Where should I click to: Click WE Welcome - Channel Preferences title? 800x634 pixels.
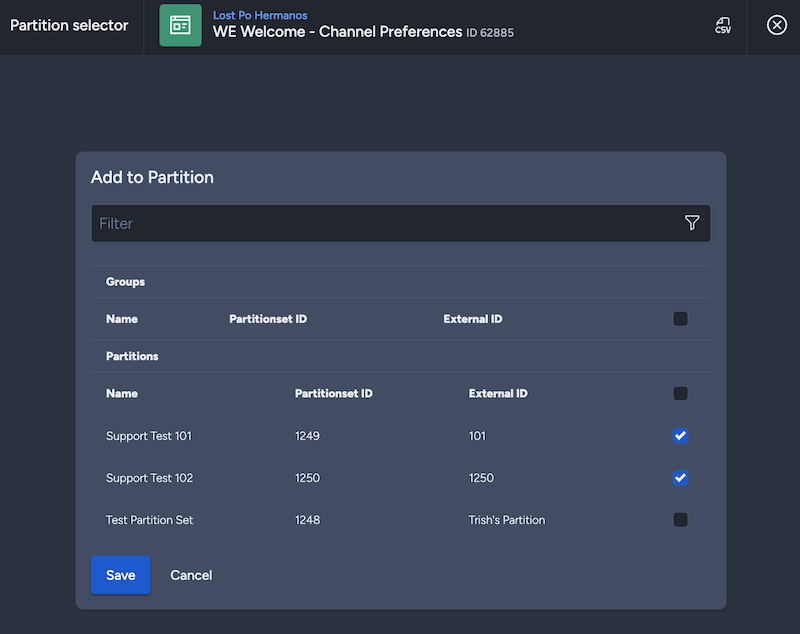tap(338, 32)
